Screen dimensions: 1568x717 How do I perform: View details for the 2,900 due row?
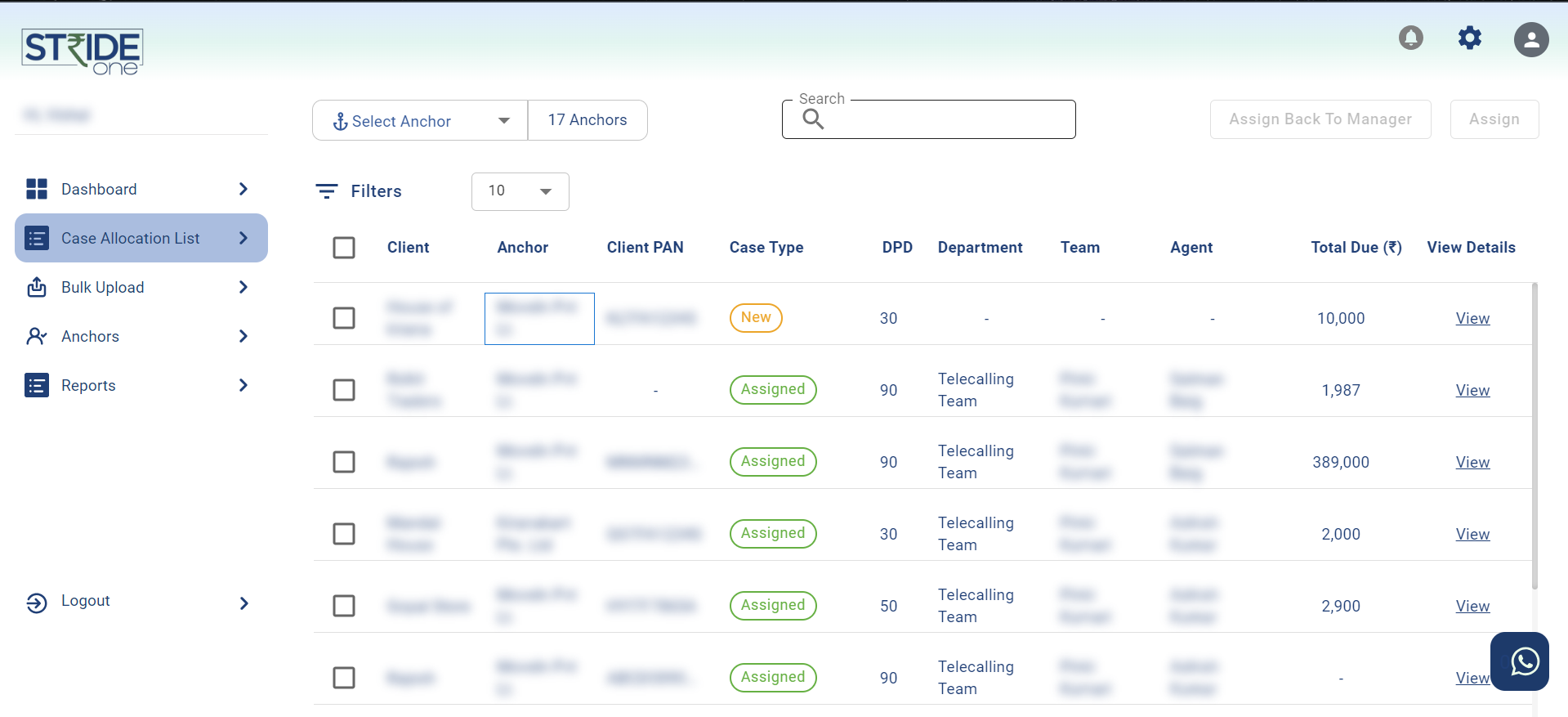point(1472,606)
